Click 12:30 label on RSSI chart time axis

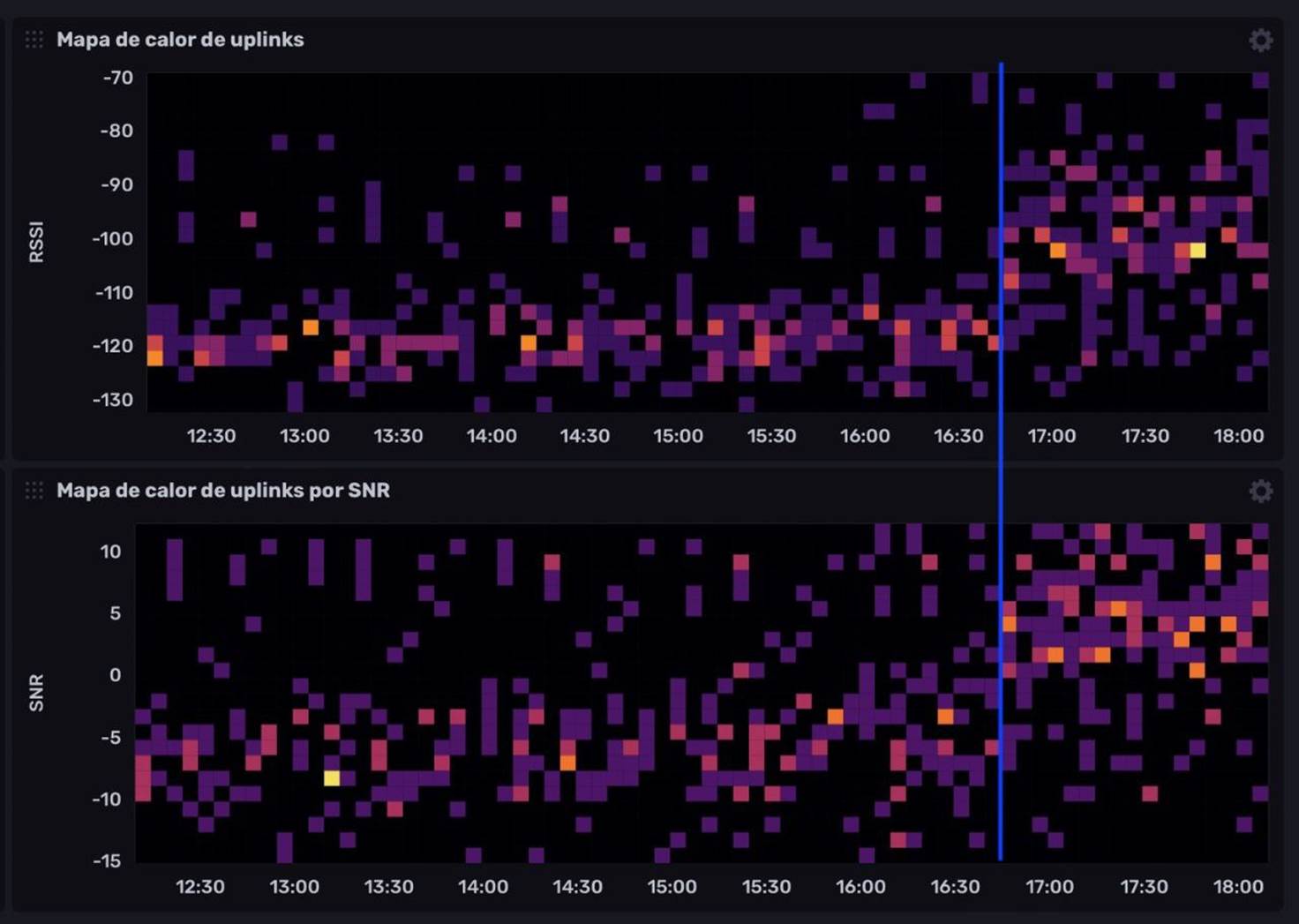pyautogui.click(x=212, y=436)
